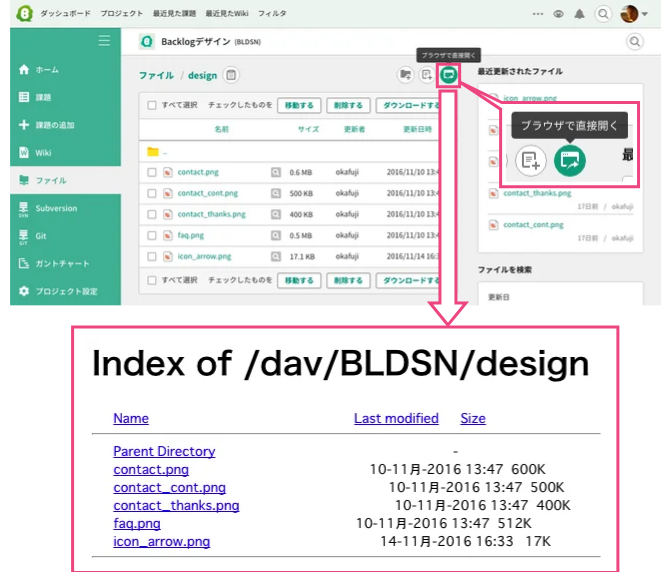
Task: Click the Last modified header link
Action: click(396, 418)
